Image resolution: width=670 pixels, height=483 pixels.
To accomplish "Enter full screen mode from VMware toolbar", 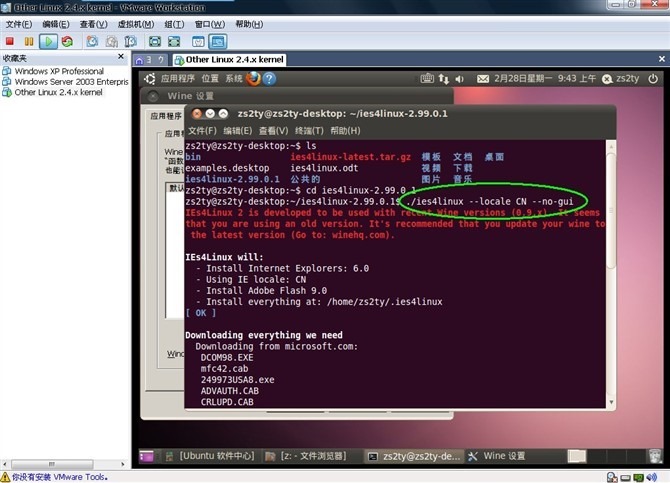I will (x=155, y=41).
